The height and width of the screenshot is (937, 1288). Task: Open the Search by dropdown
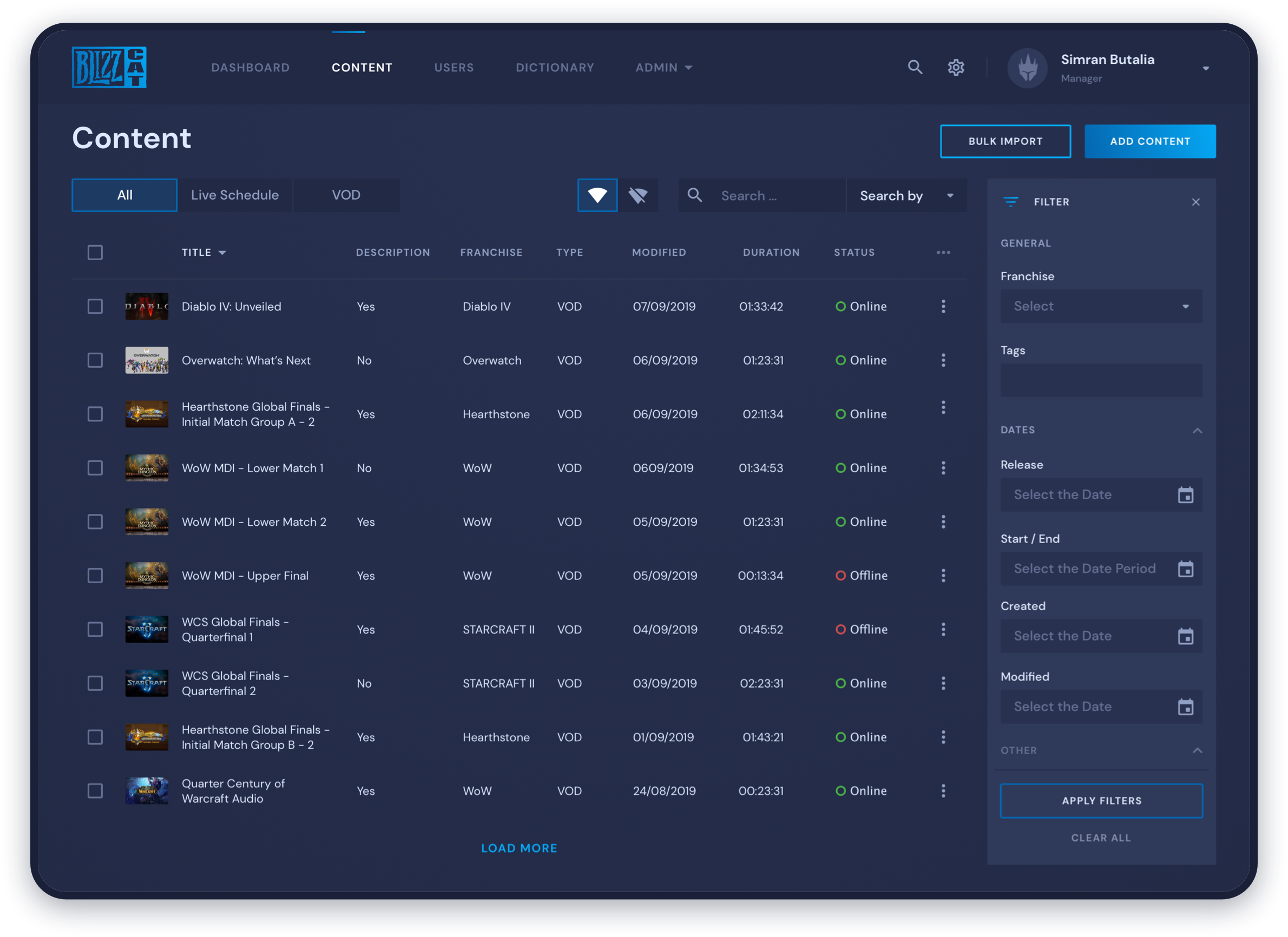[x=906, y=195]
